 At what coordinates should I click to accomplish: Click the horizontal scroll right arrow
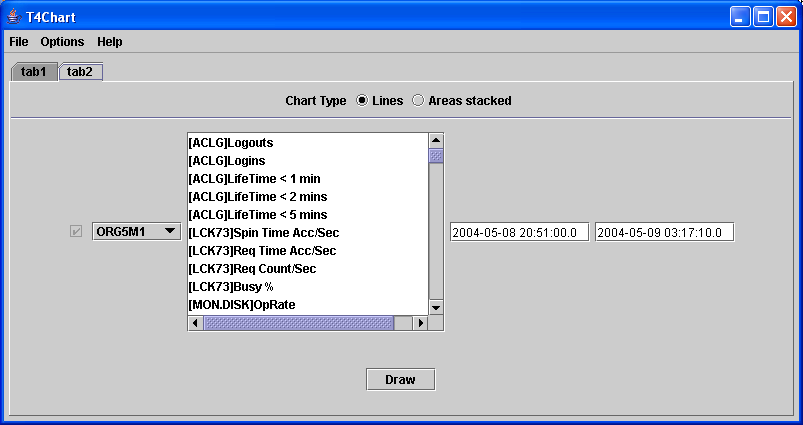coord(420,323)
